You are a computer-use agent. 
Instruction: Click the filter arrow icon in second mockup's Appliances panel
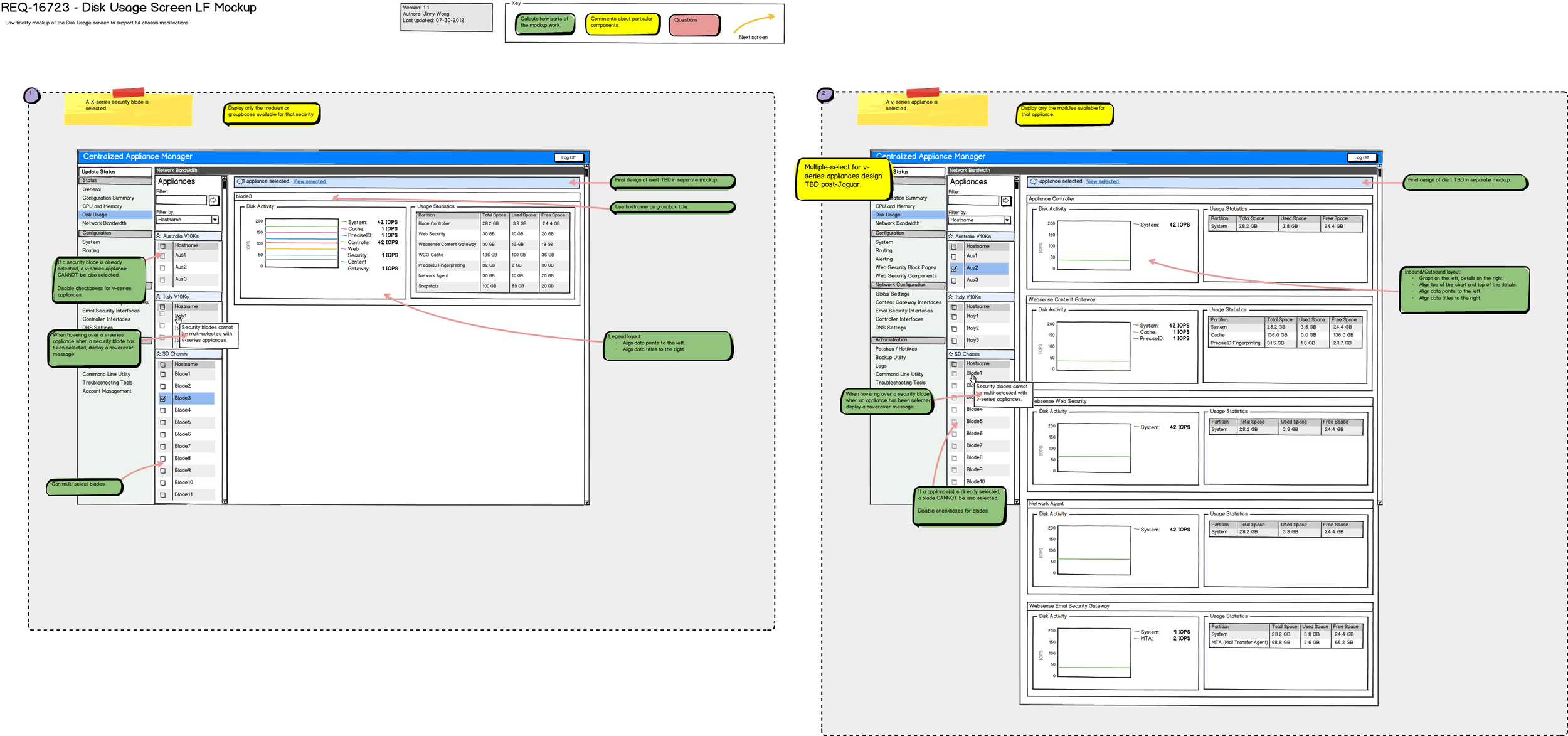(x=1007, y=200)
